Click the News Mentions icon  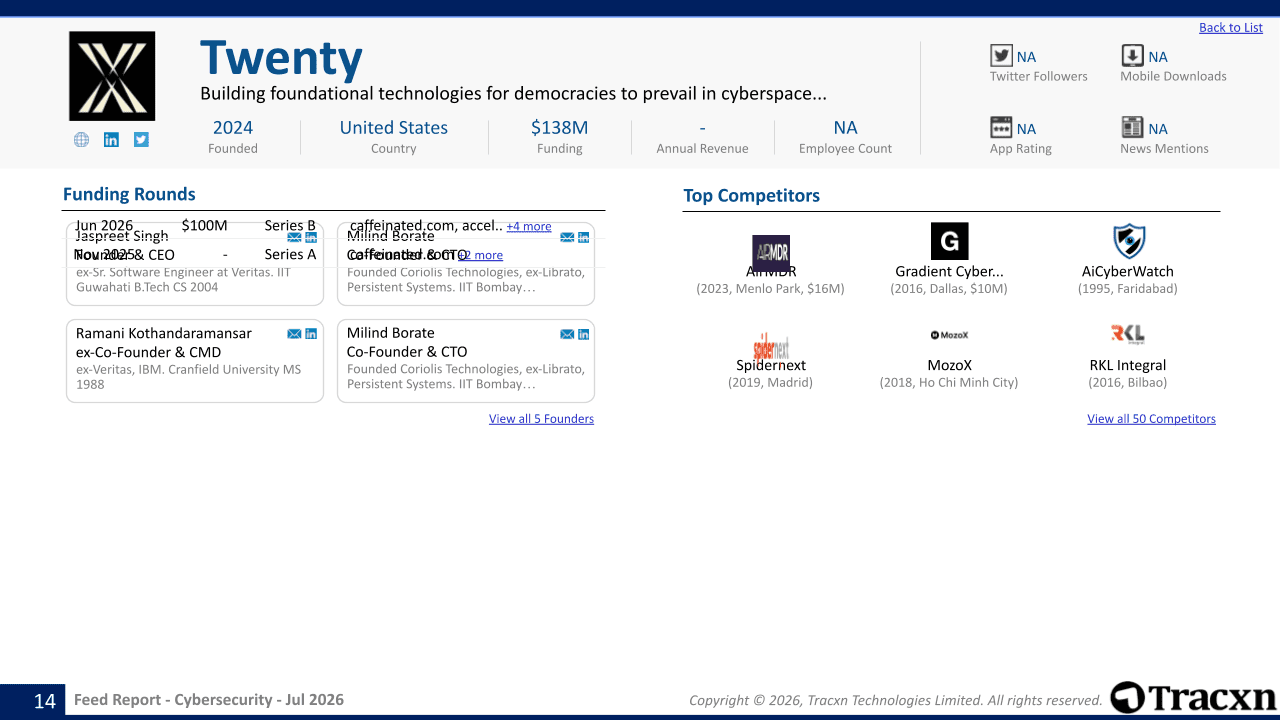pyautogui.click(x=1132, y=127)
